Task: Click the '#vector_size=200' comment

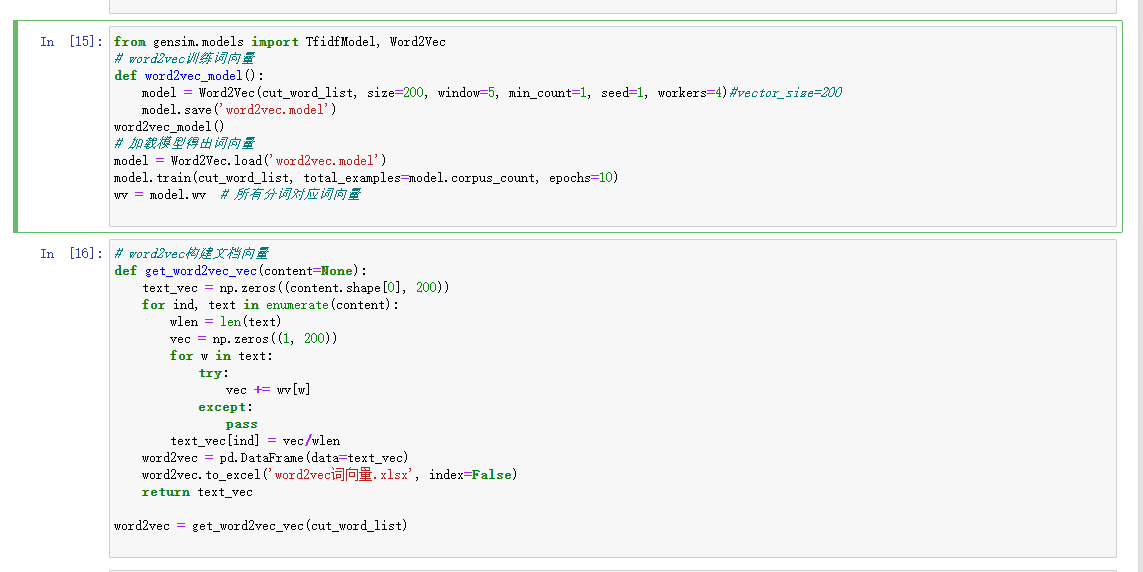Action: coord(785,93)
